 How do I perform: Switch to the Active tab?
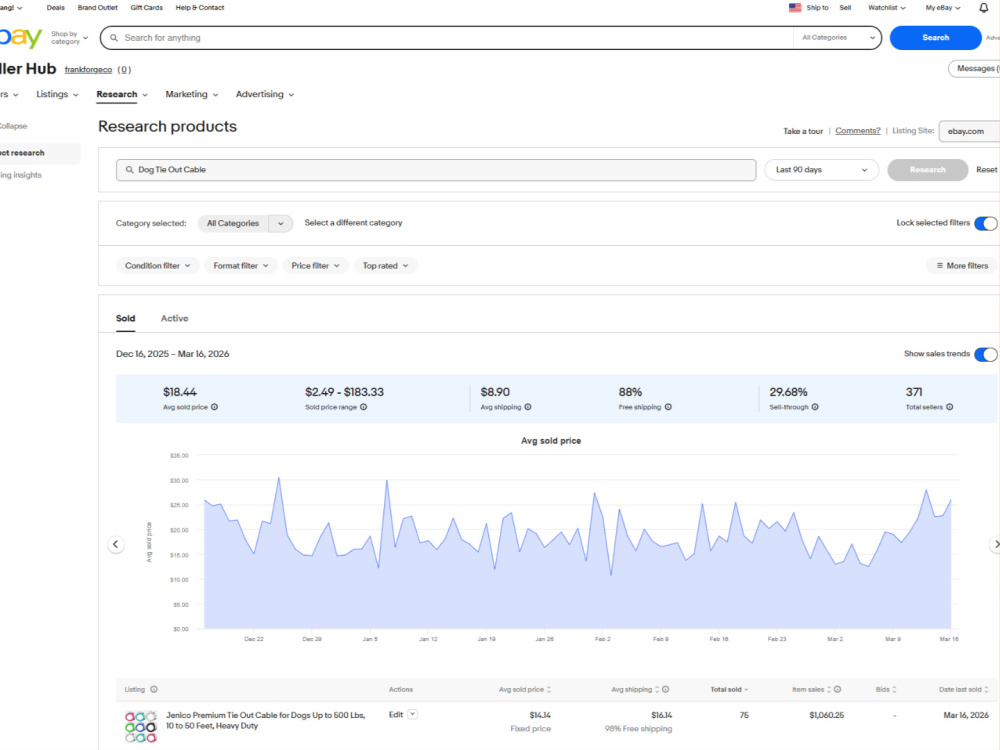(174, 318)
